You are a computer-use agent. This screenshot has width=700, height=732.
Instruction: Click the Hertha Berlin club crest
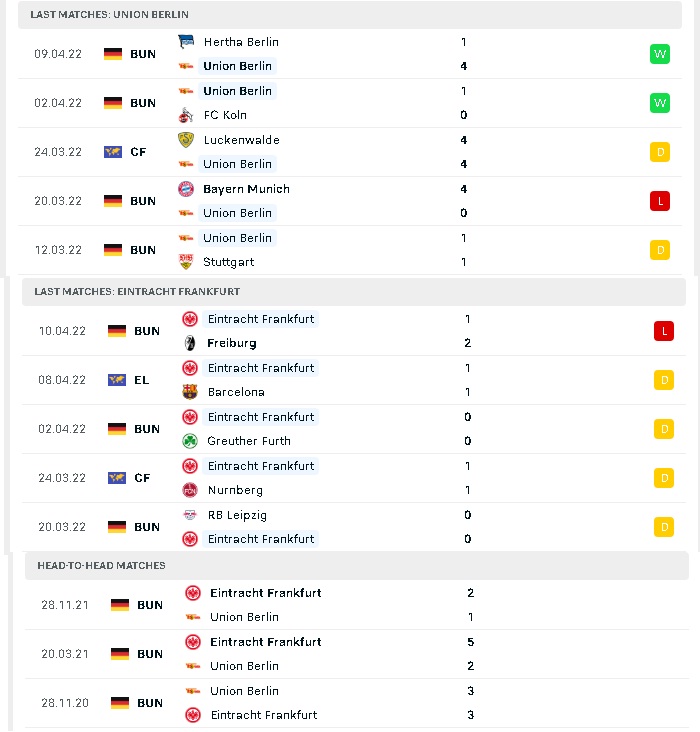pos(186,42)
